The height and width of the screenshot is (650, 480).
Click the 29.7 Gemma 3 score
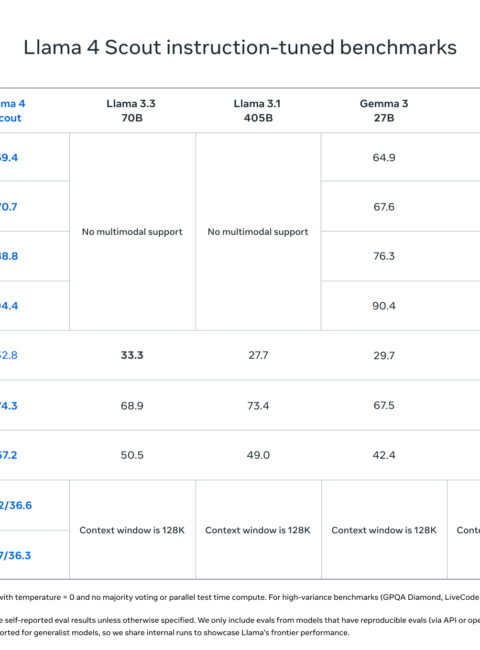point(384,355)
